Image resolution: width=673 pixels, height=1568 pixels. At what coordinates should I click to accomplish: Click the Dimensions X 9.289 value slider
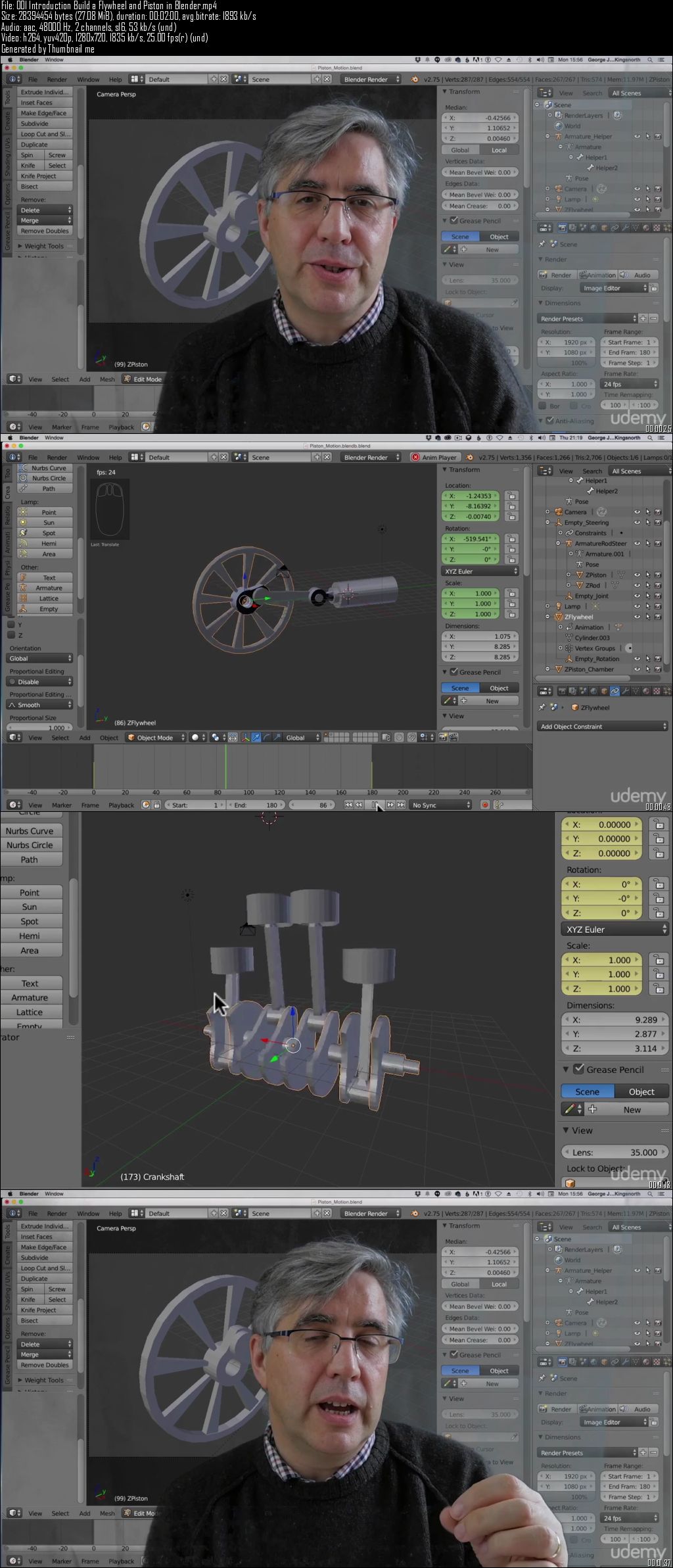[615, 1020]
